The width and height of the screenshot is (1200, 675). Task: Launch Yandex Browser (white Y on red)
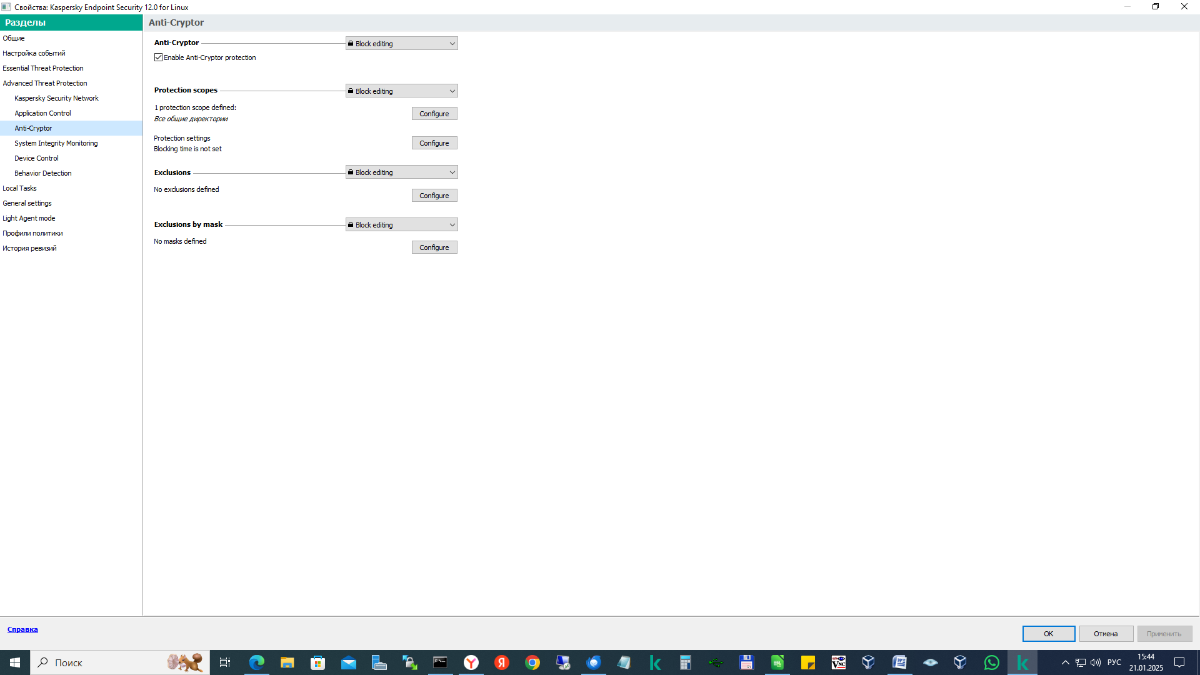tap(471, 662)
